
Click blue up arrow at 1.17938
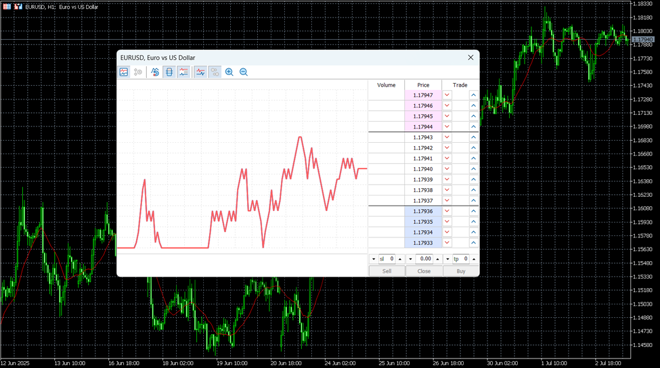[x=474, y=190]
